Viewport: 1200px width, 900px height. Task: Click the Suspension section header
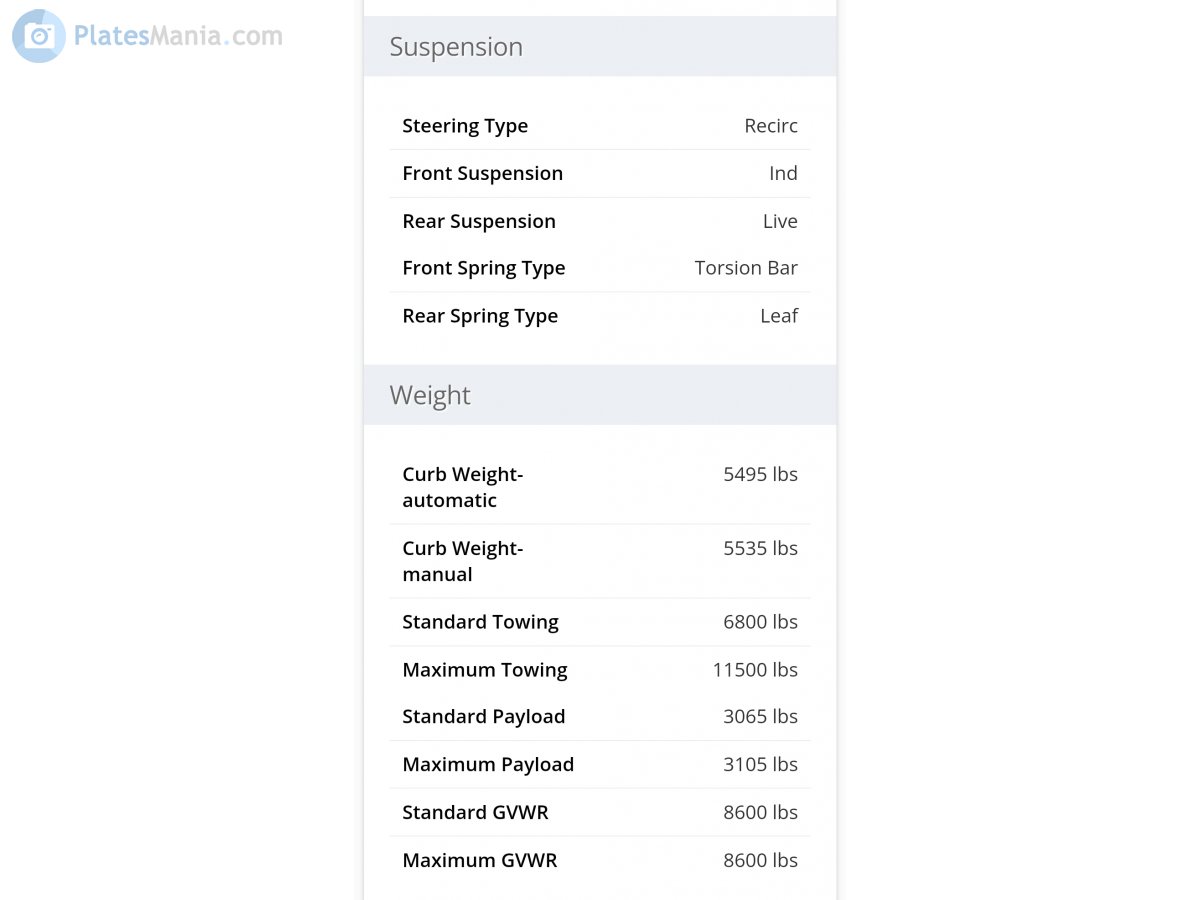point(456,47)
